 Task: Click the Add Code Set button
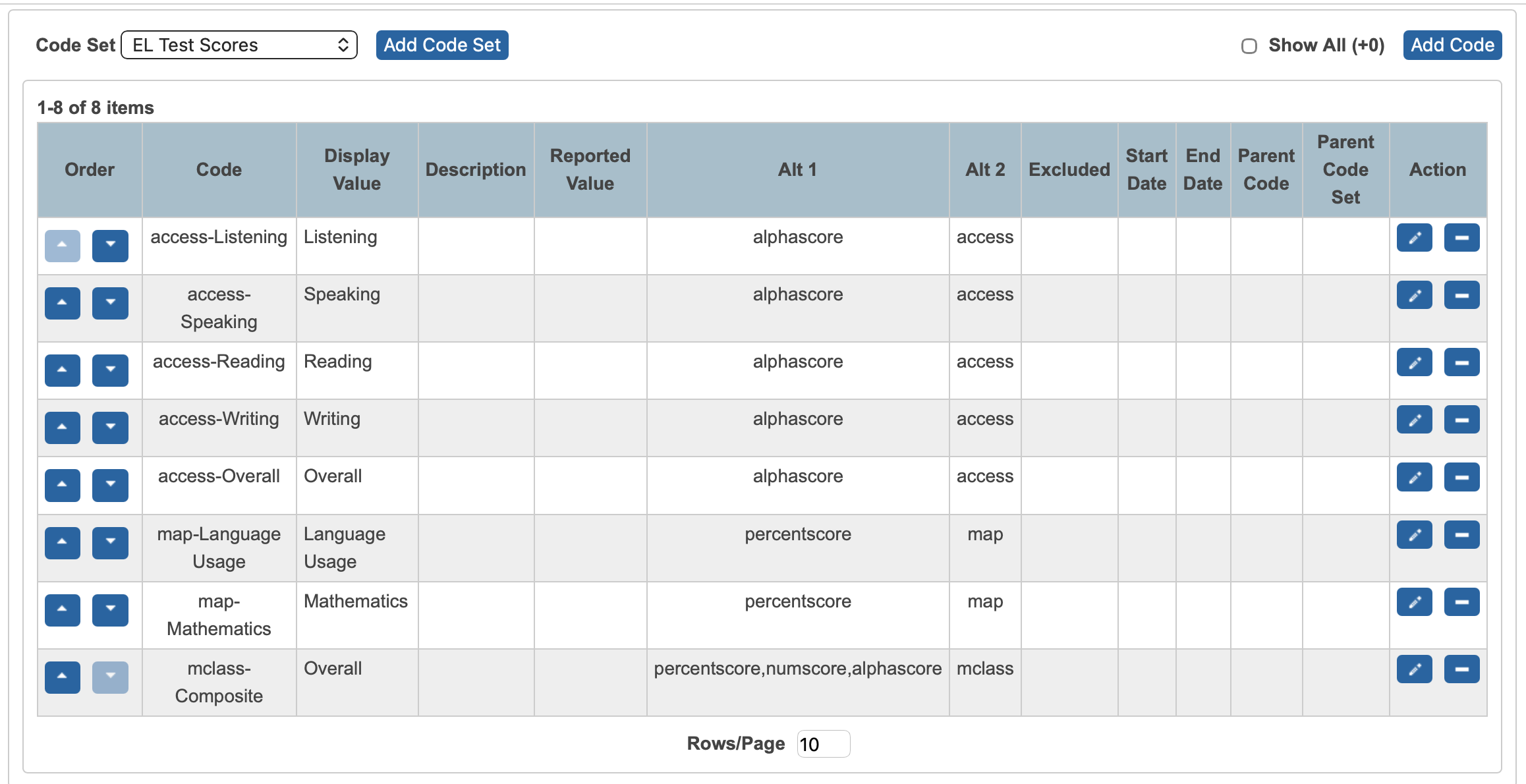coord(442,45)
